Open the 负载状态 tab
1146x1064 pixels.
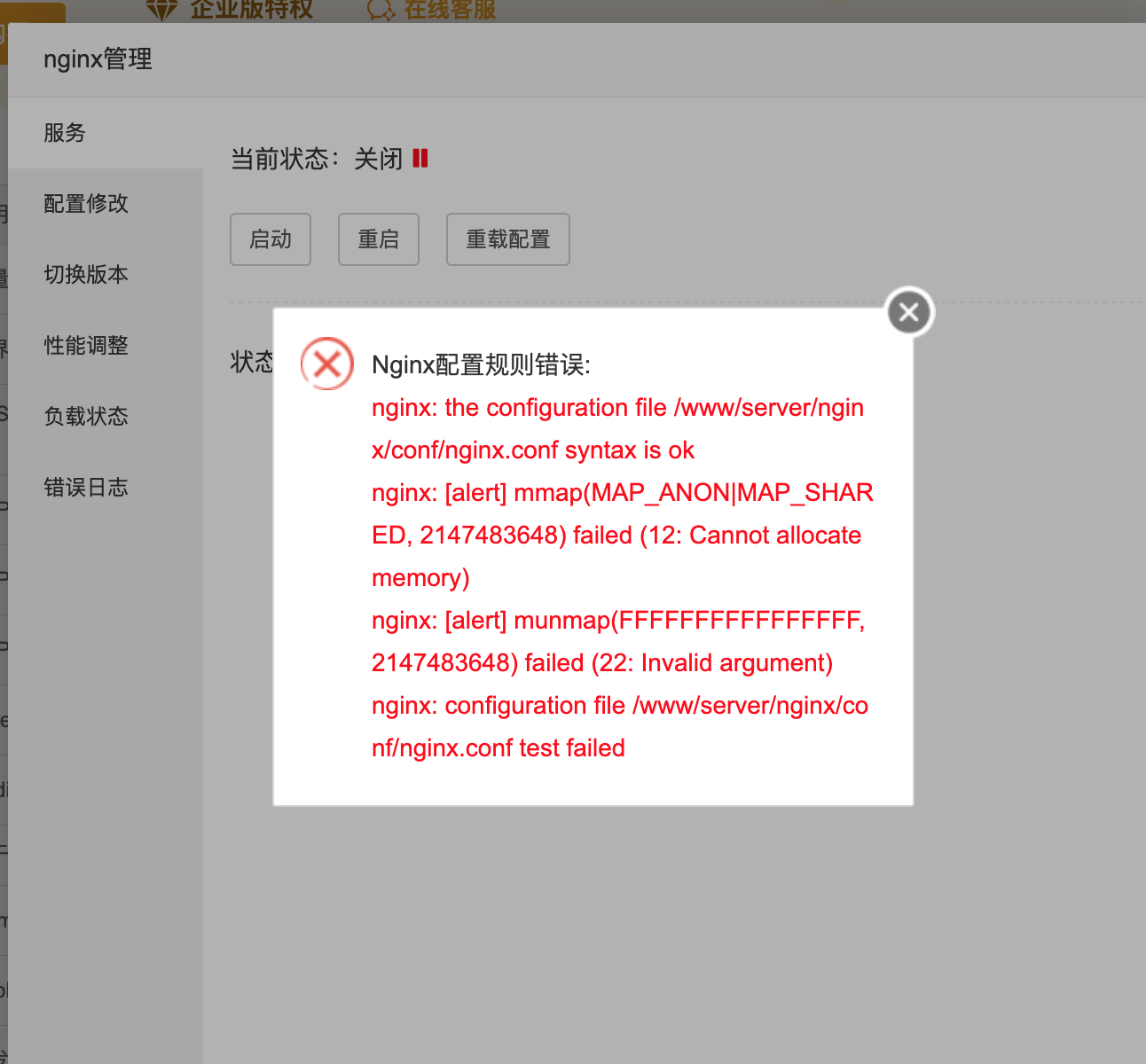point(106,417)
